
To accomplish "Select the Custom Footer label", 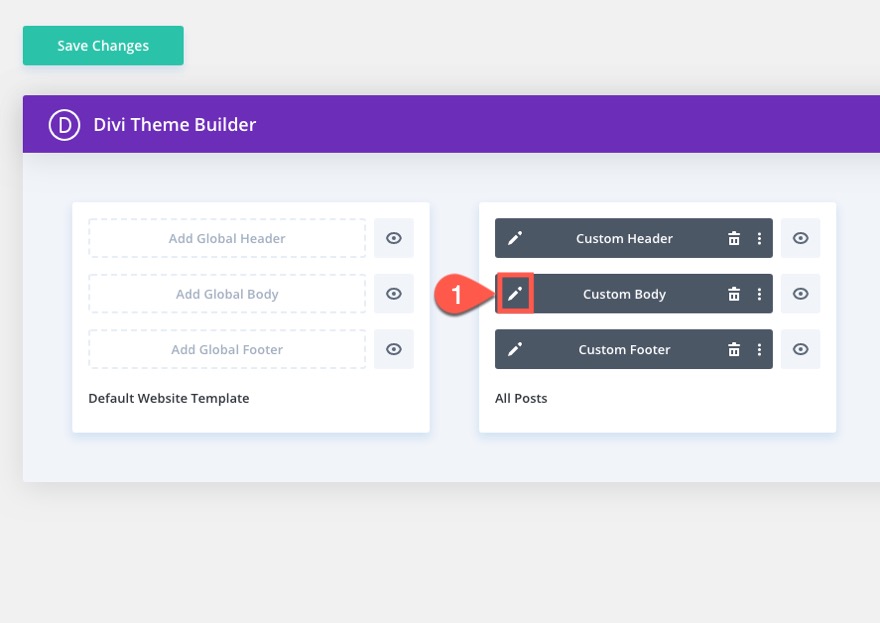I will [624, 350].
